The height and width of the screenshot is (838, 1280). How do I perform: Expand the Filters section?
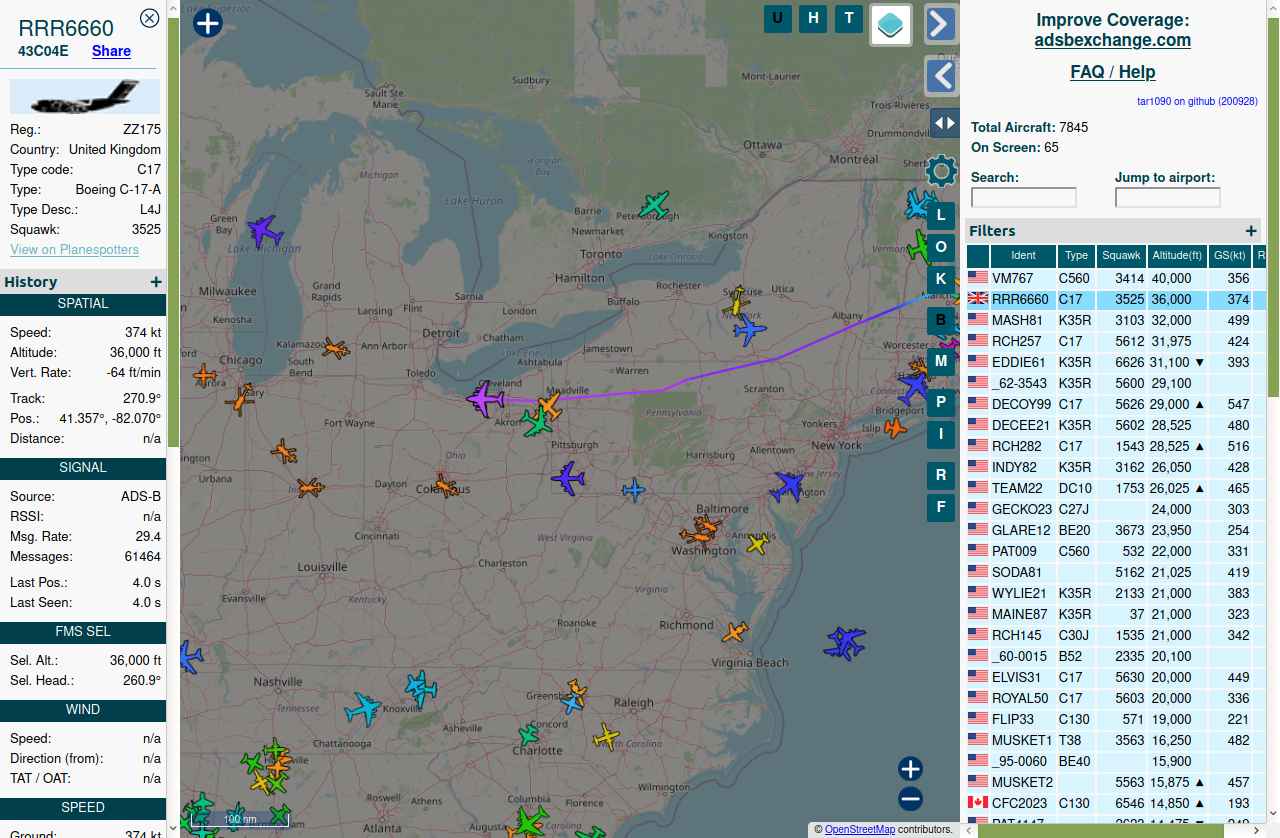(x=1251, y=231)
